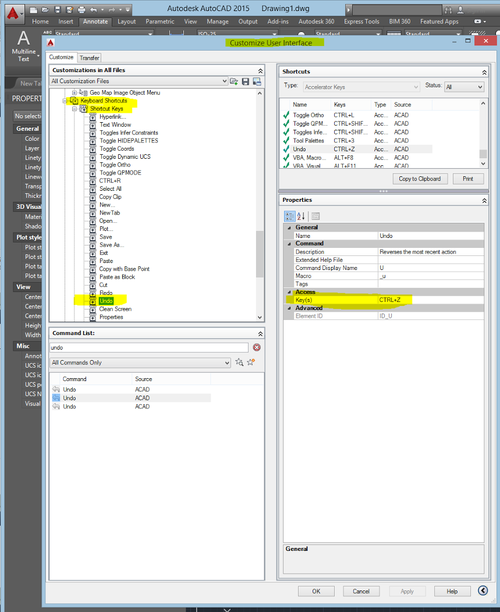This screenshot has width=500, height=612.
Task: Expand the Geo Map Image Object Menu node
Action: point(74,93)
